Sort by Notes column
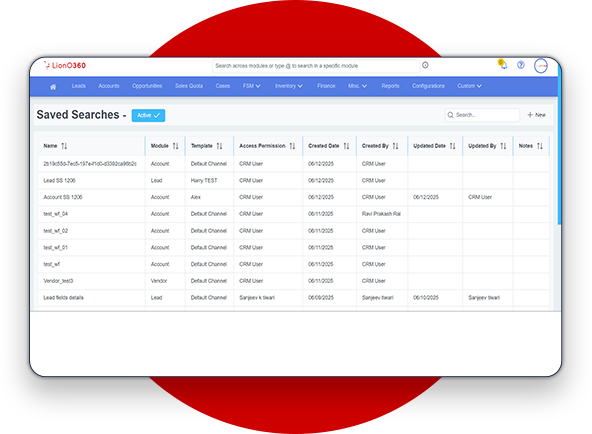This screenshot has width=592, height=434. [x=540, y=146]
